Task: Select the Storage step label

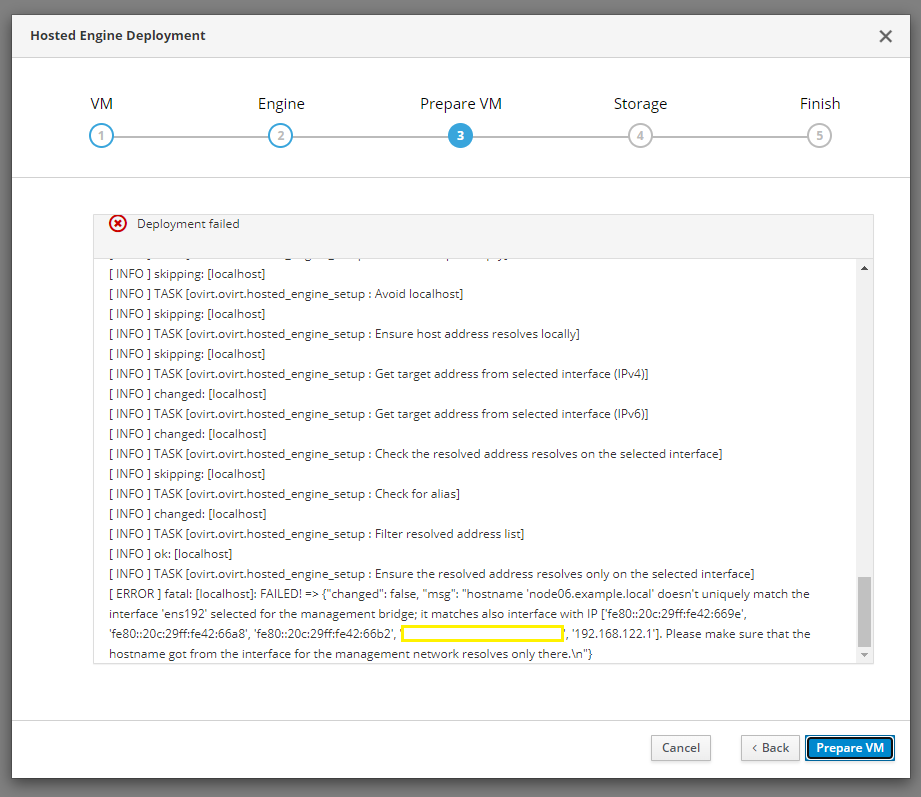Action: [640, 104]
